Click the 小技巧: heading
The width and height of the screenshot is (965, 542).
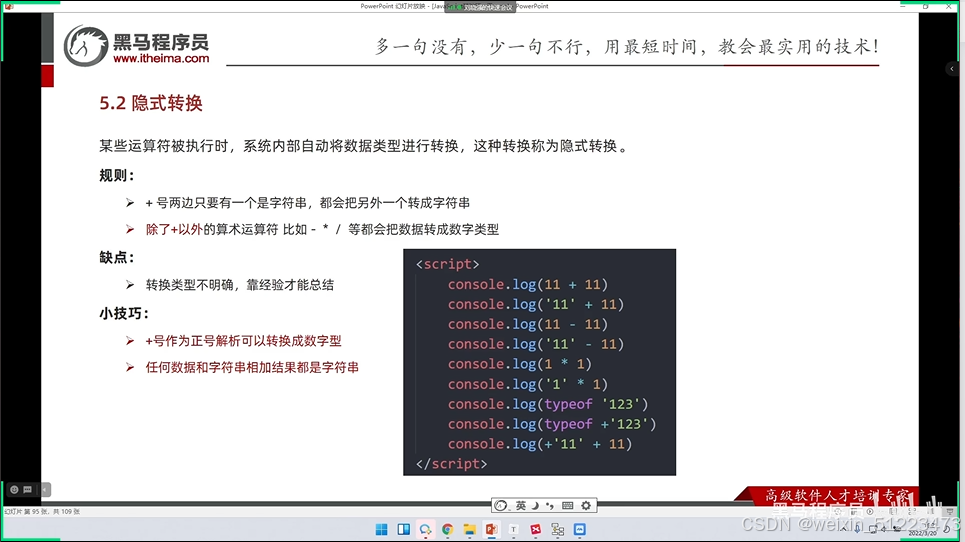(124, 314)
